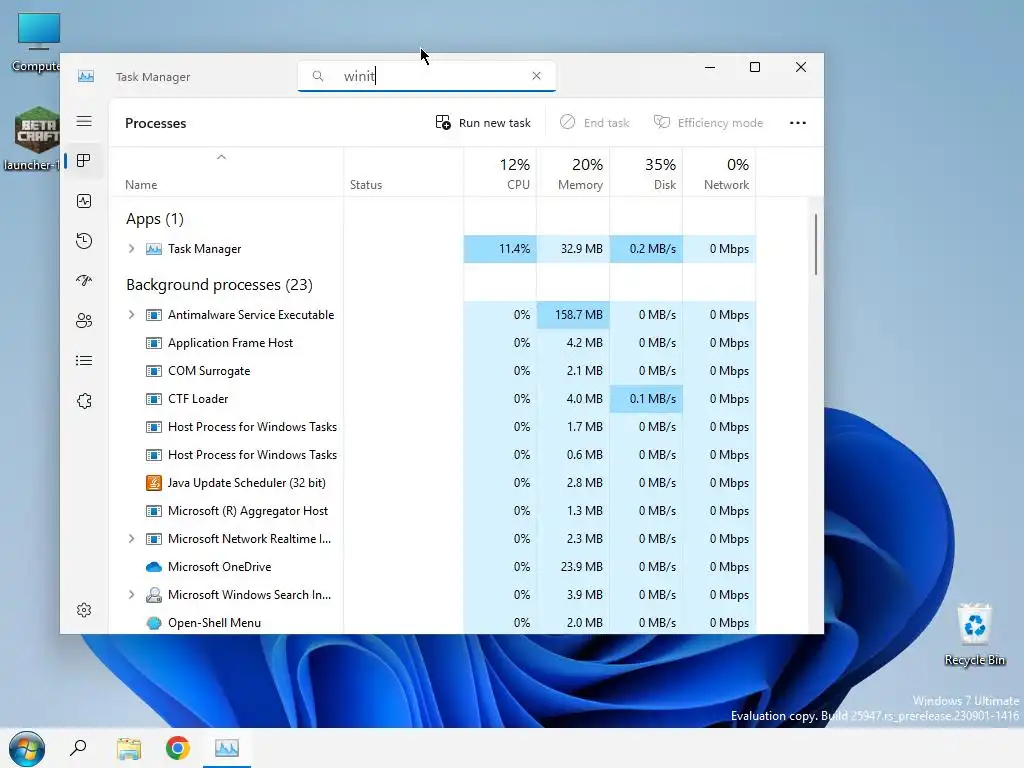This screenshot has width=1024, height=768.
Task: Expand Microsoft Network Realtime process
Action: click(x=131, y=539)
